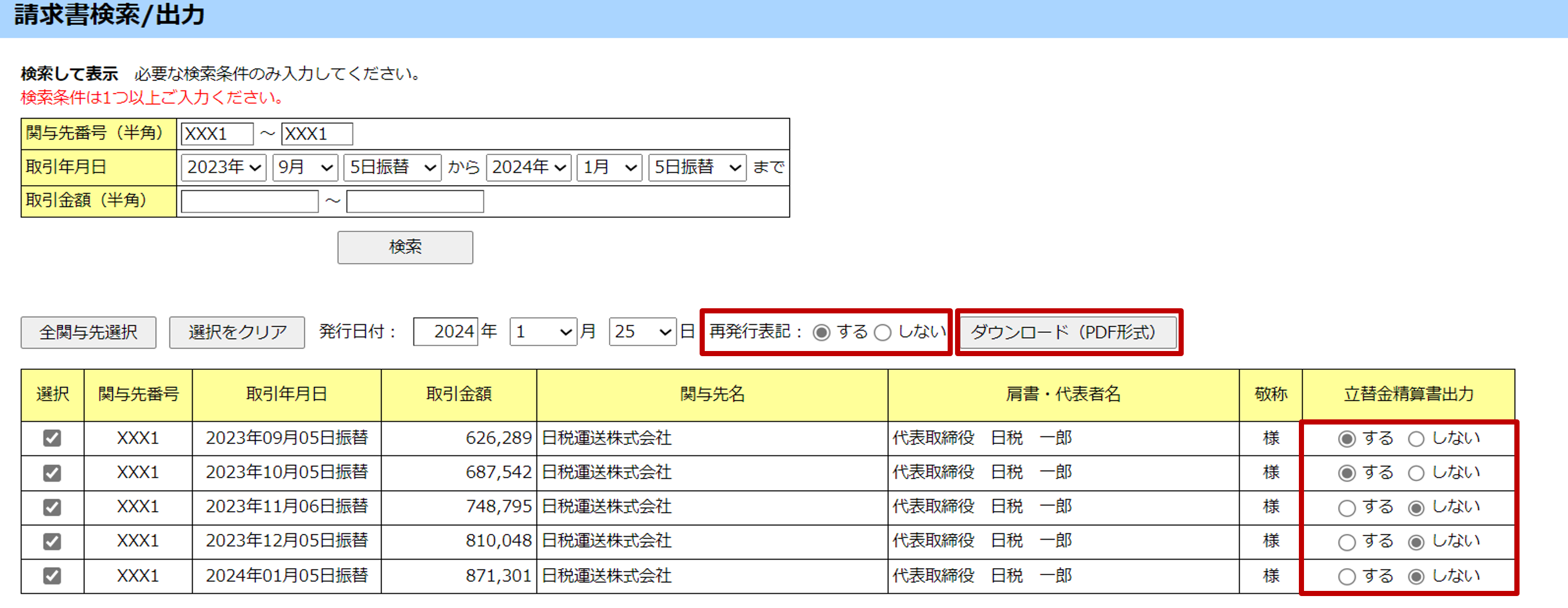The height and width of the screenshot is (608, 1568).
Task: Click the 発行日付 year field showing 2024
Action: coord(445,332)
